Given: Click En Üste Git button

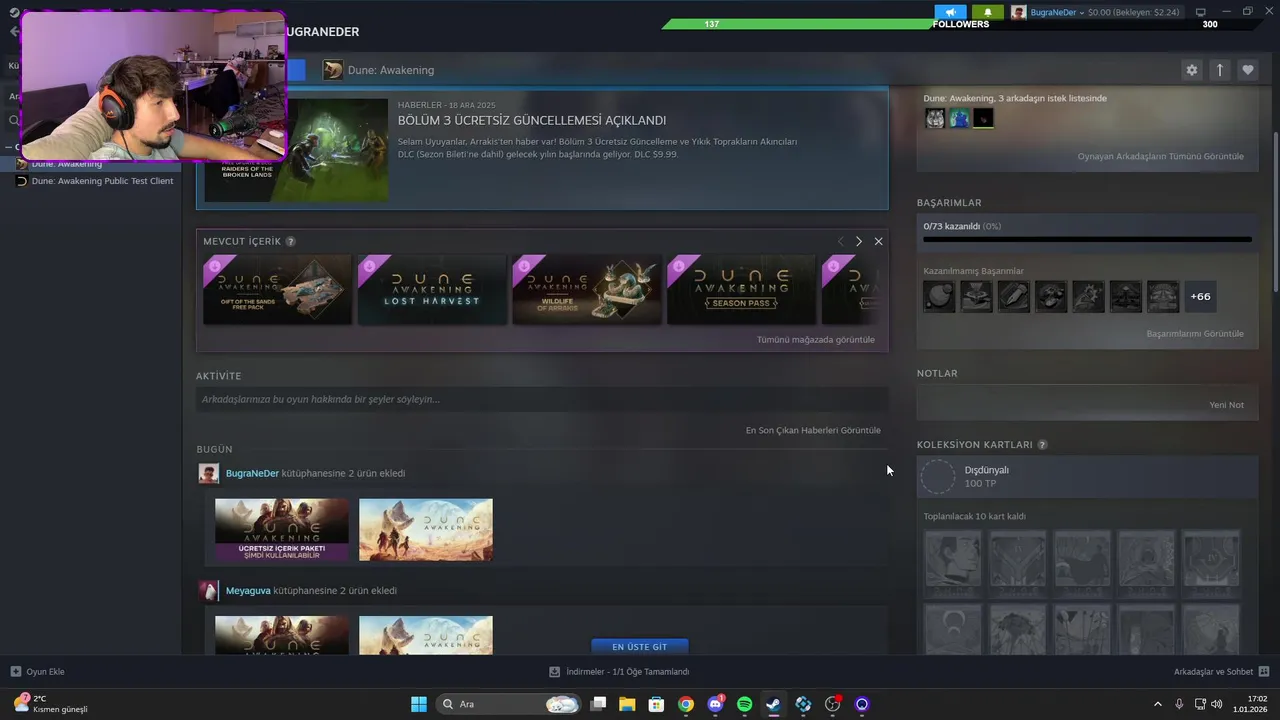Looking at the screenshot, I should pos(640,647).
